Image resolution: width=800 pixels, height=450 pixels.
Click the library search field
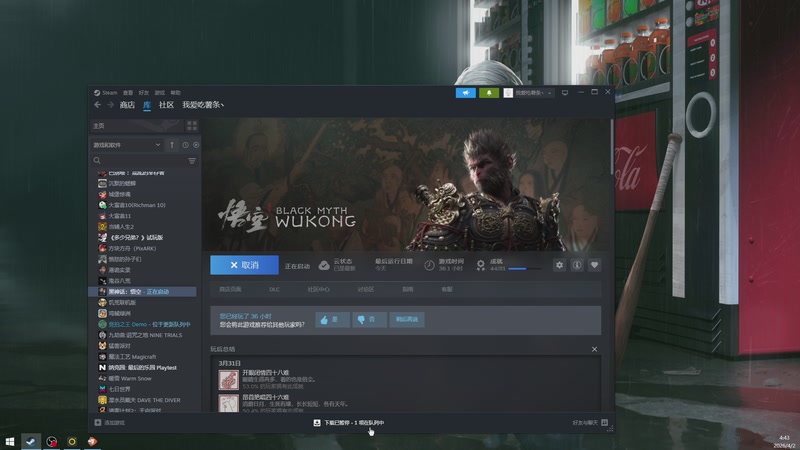click(139, 161)
